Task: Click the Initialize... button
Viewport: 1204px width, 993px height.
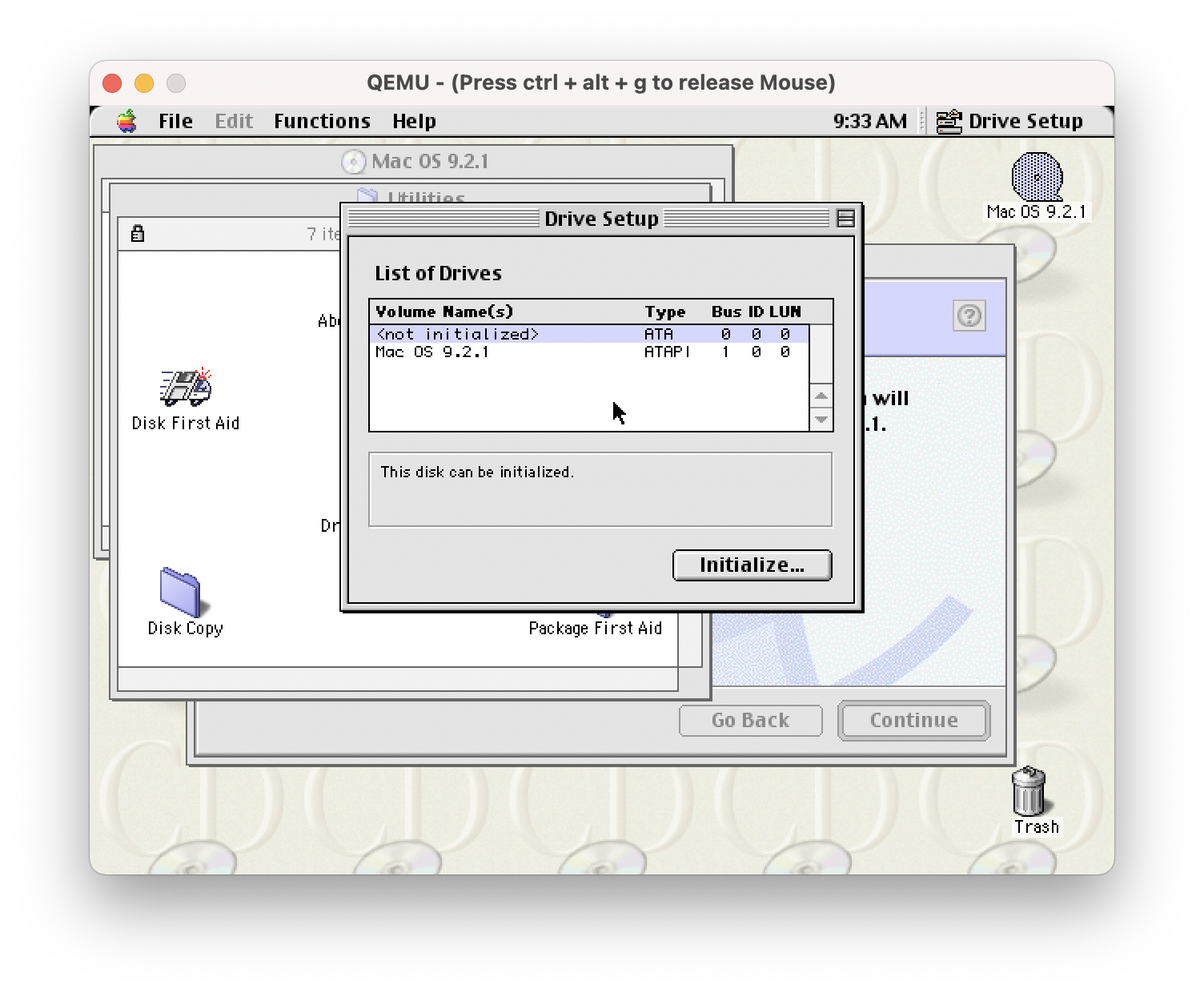Action: [x=752, y=565]
